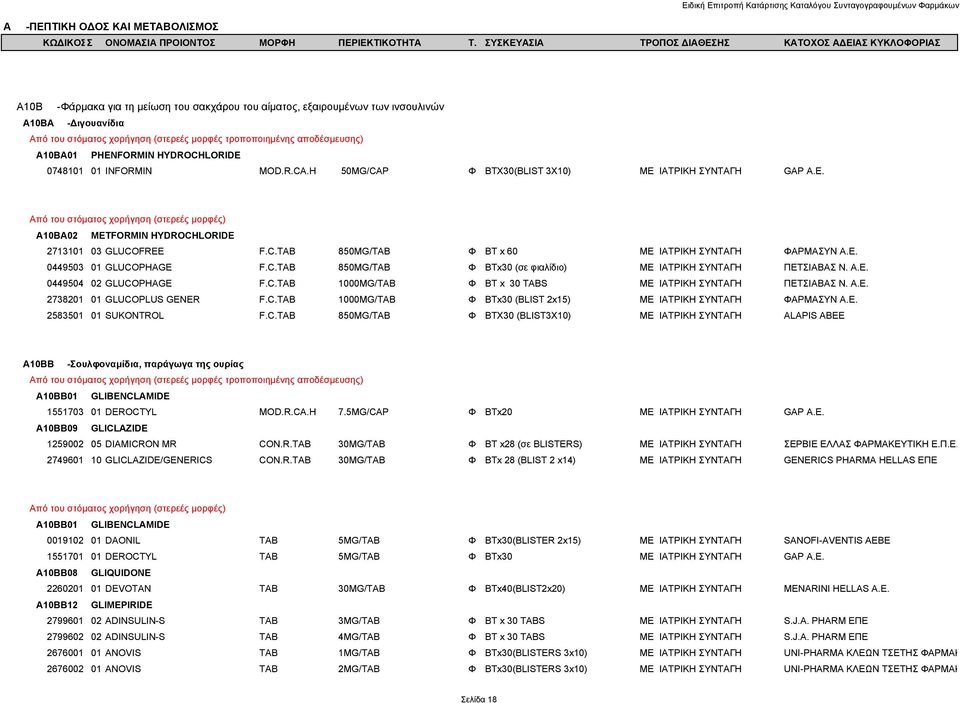Click code 2676001 for ANOVIS

pyautogui.click(x=65, y=653)
